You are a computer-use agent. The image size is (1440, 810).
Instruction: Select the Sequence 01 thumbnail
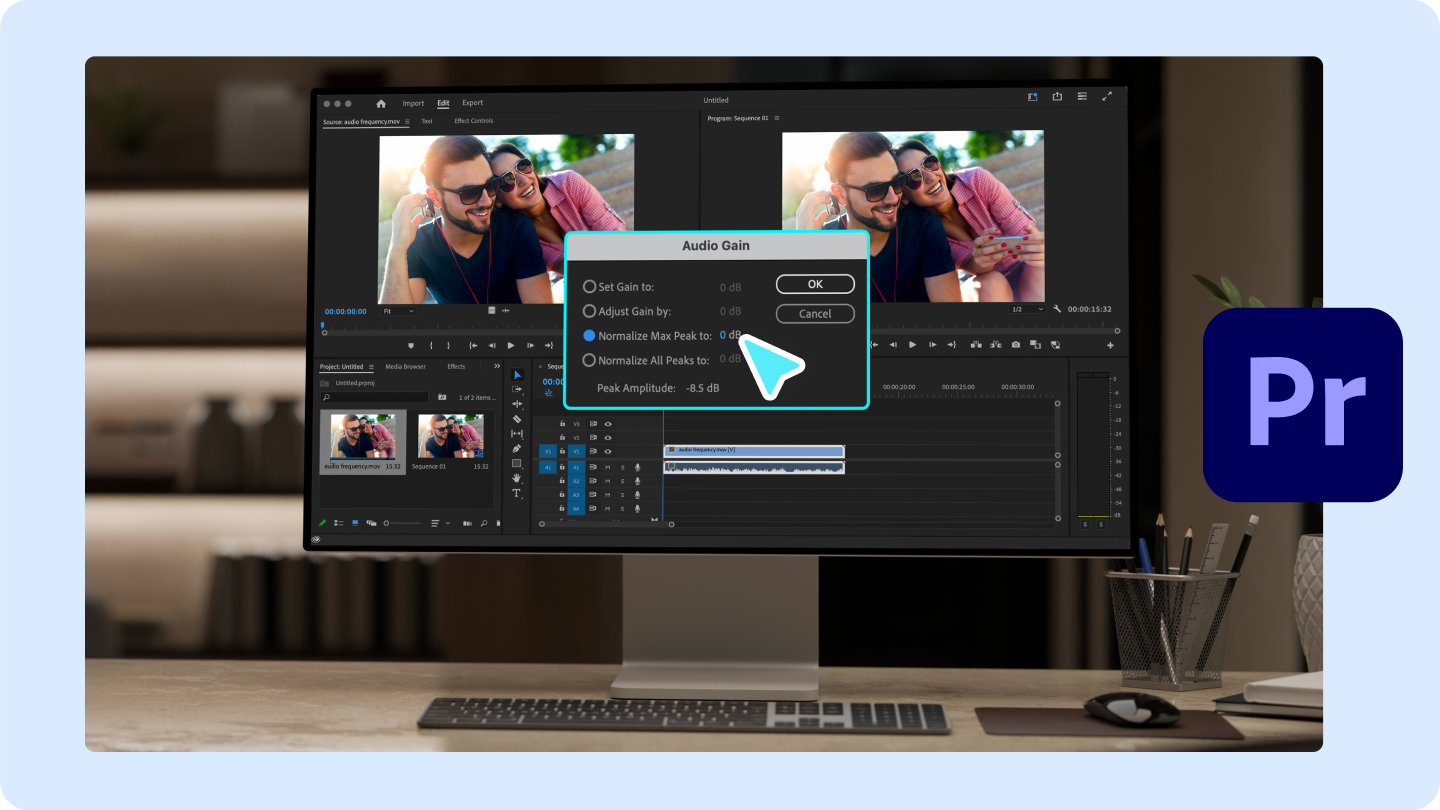click(x=450, y=437)
